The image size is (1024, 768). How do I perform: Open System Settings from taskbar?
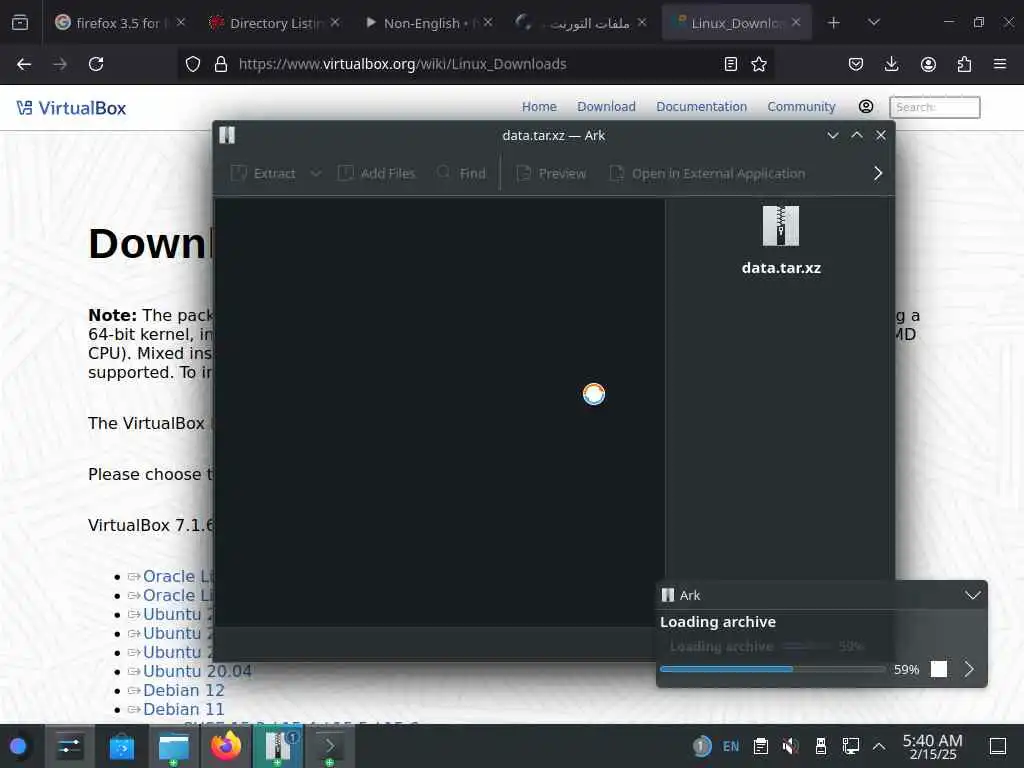69,746
